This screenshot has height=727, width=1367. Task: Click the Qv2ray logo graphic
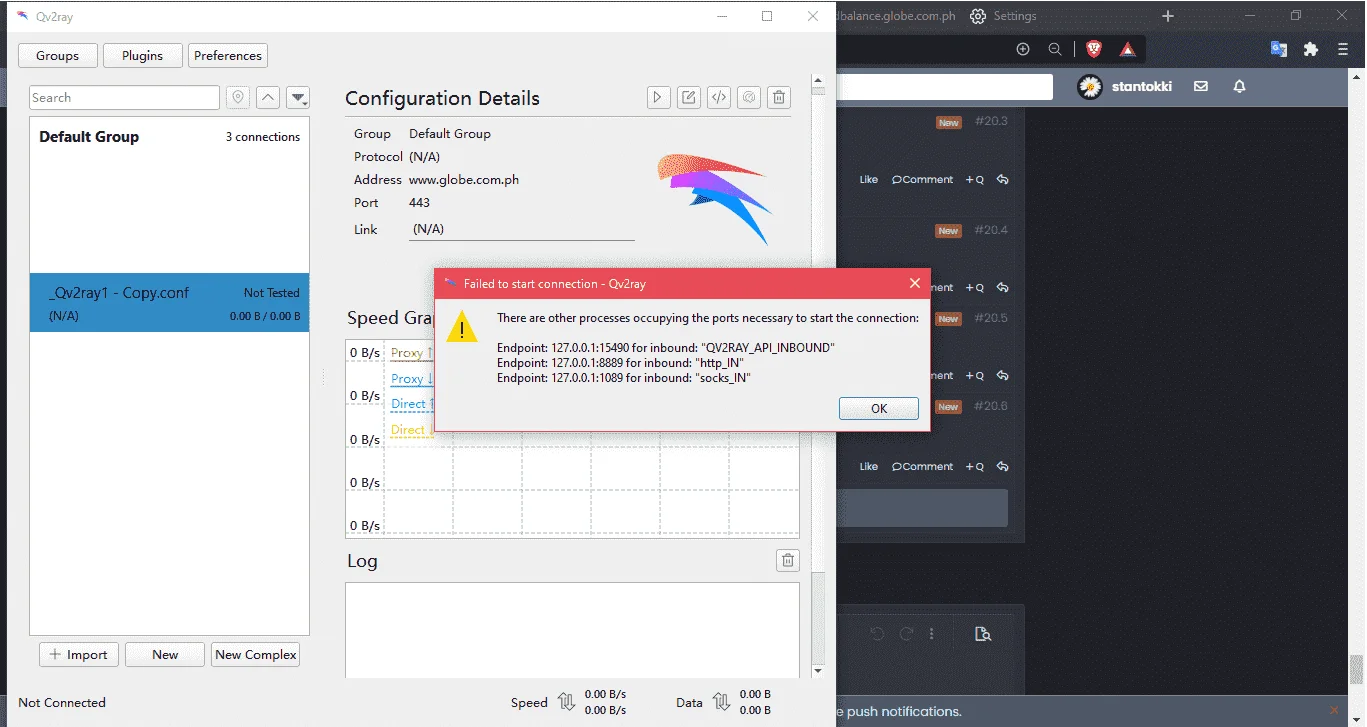pos(714,198)
